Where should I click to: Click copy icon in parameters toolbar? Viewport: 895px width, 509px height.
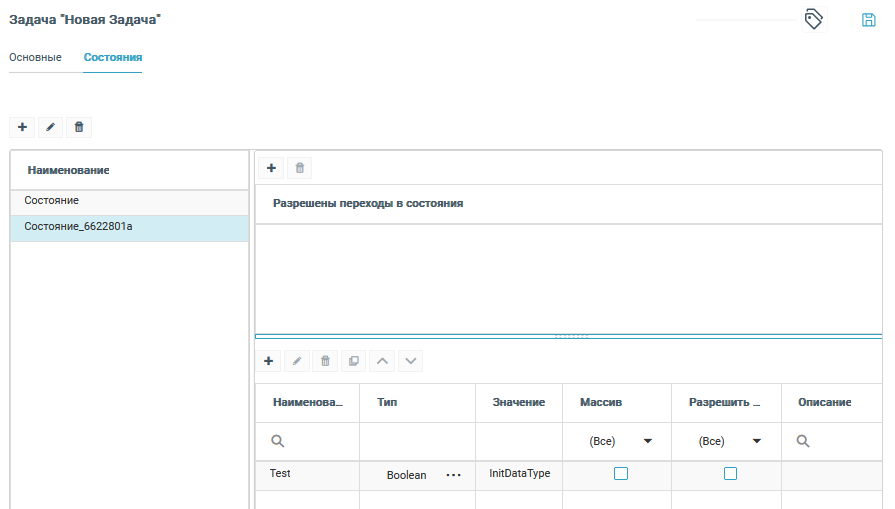[354, 360]
